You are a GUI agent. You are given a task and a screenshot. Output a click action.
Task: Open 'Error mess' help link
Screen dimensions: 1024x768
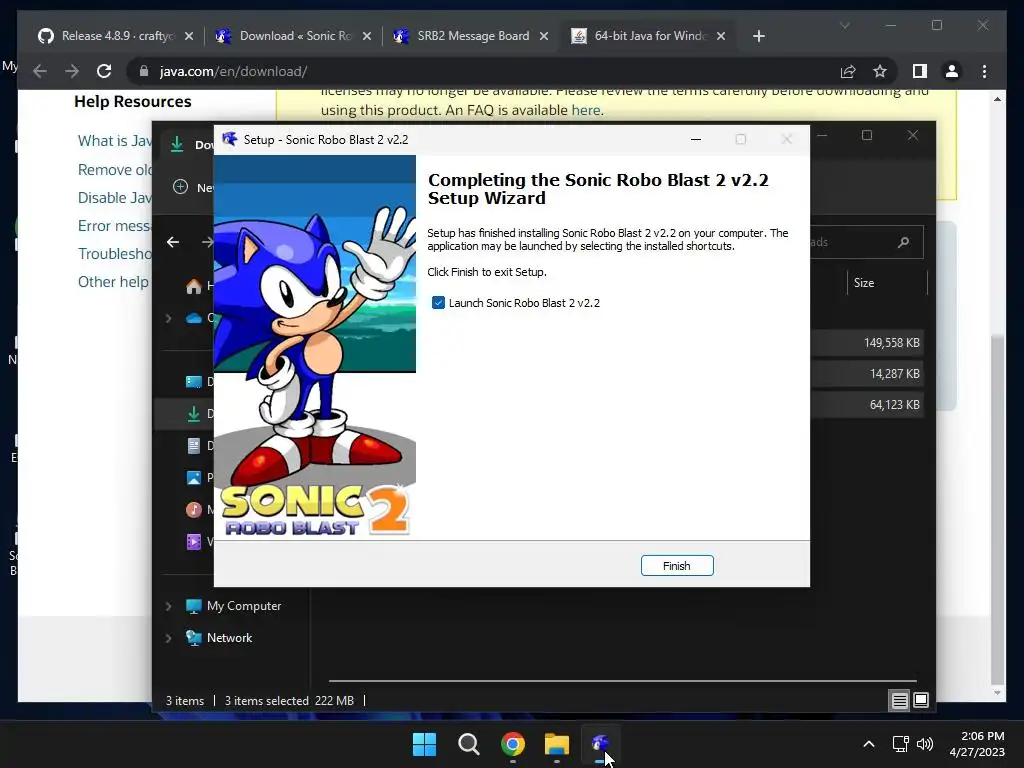(115, 225)
